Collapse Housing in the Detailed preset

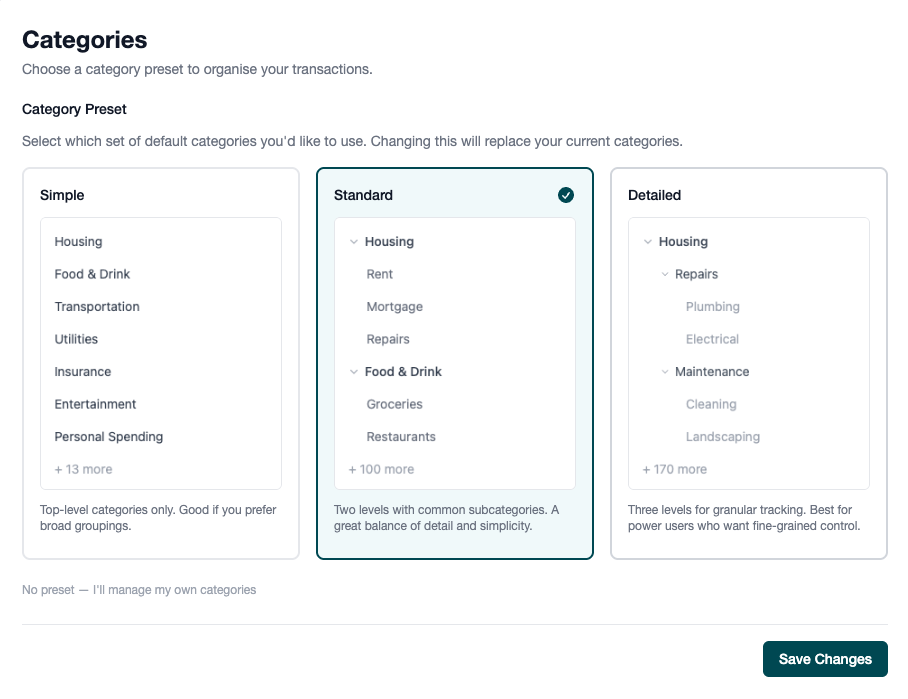647,241
